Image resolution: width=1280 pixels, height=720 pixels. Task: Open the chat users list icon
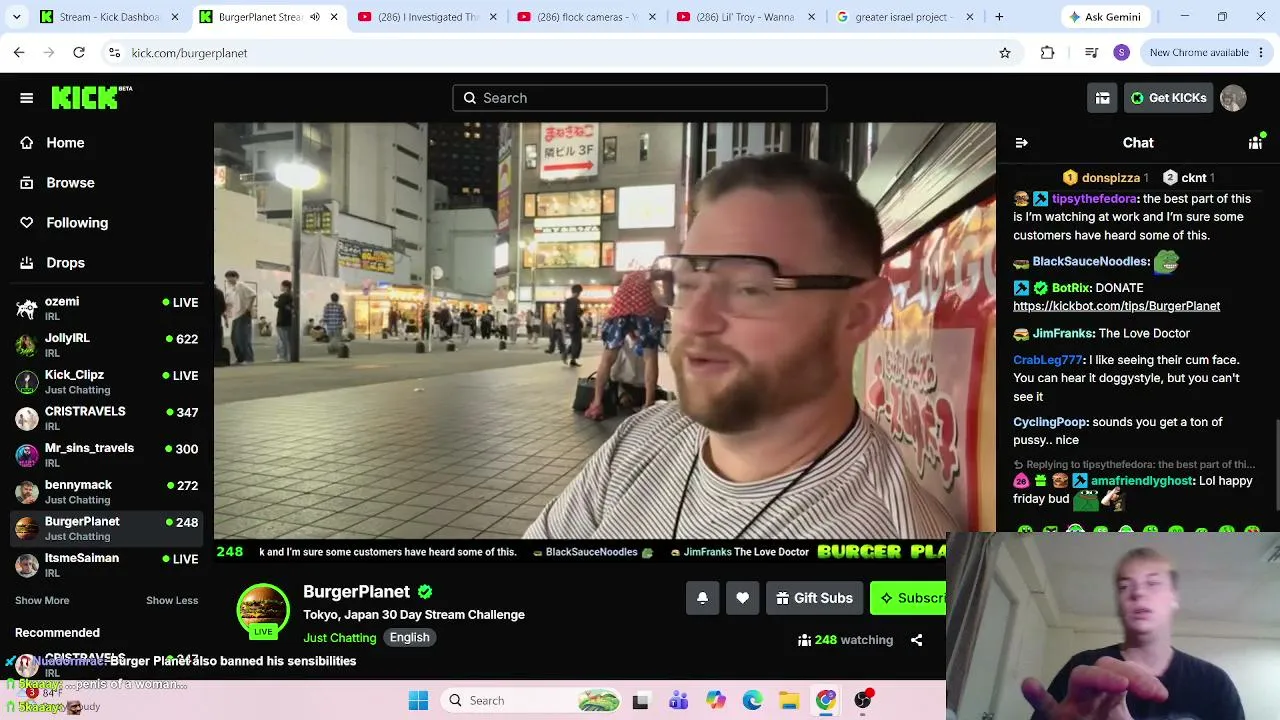pos(1255,143)
